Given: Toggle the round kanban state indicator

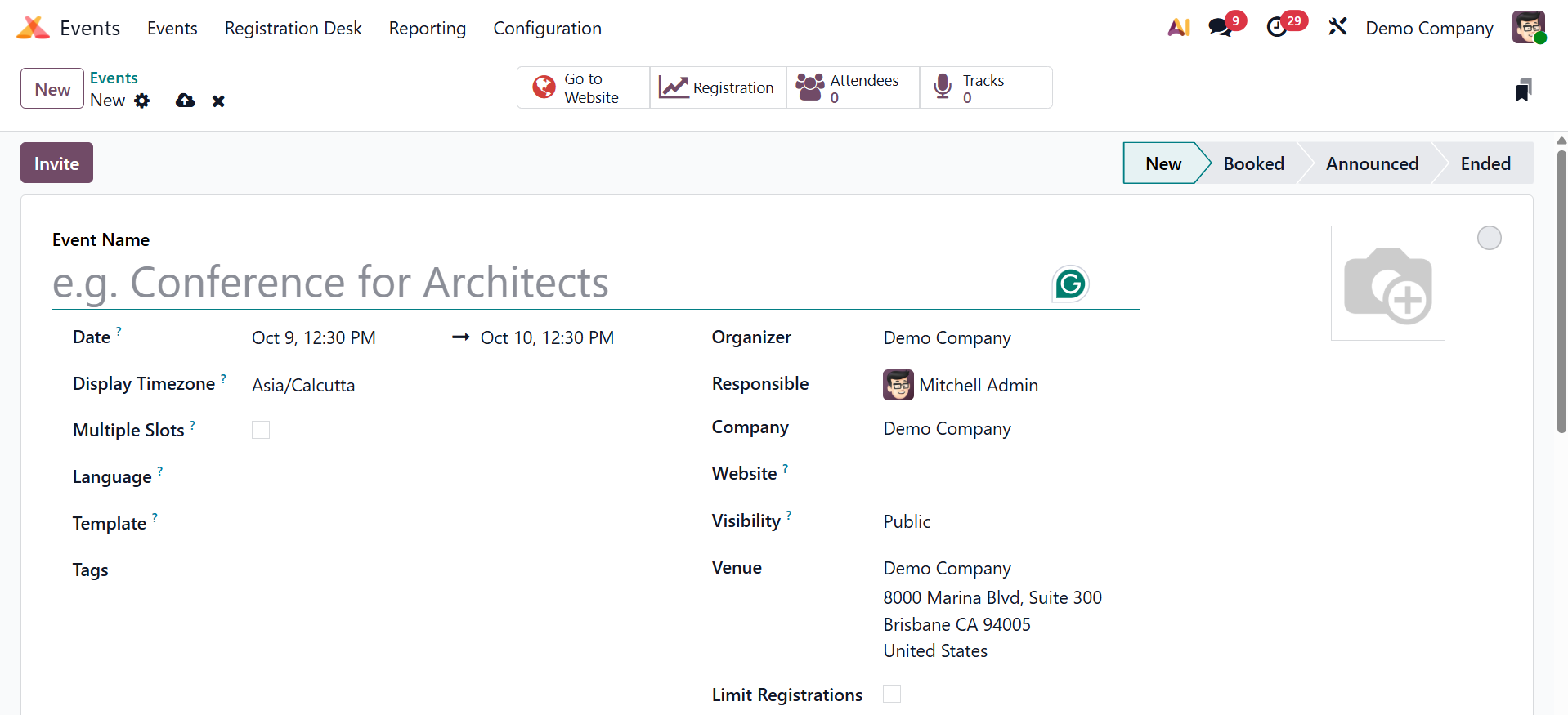Looking at the screenshot, I should point(1489,238).
